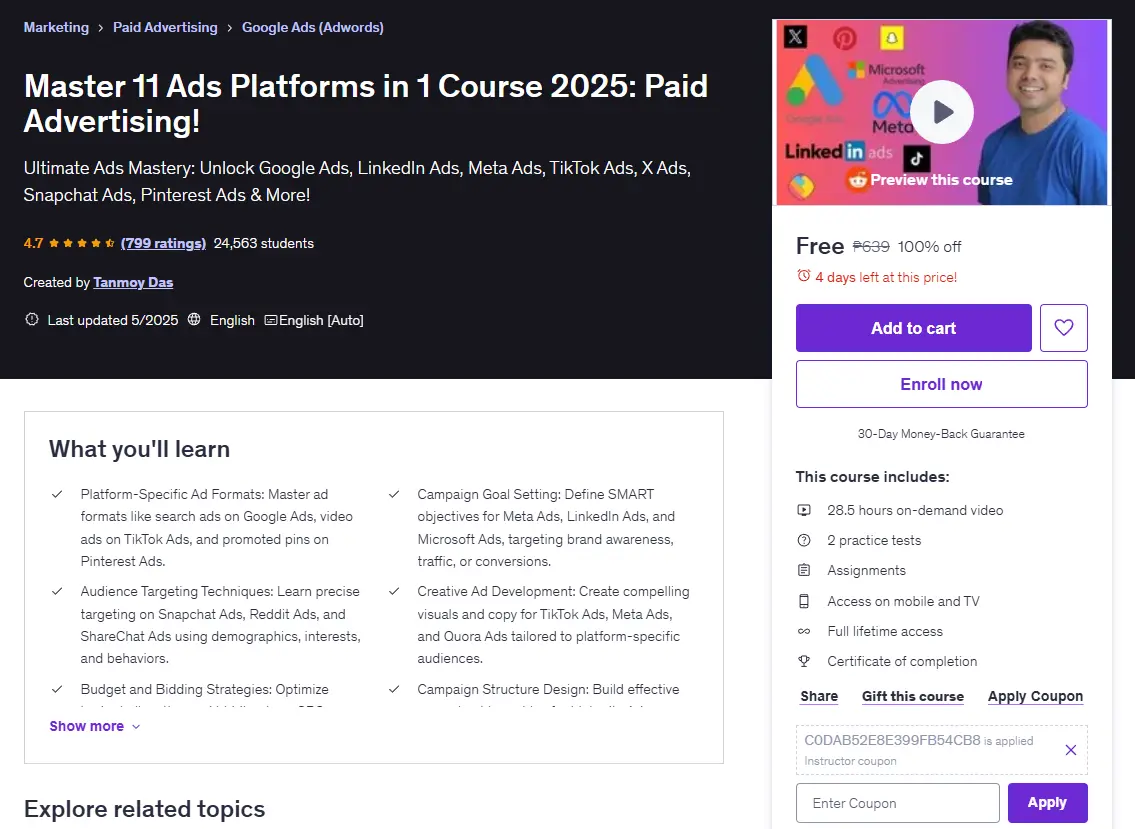This screenshot has height=829, width=1135.
Task: Click the 4.7 rating score
Action: [33, 243]
